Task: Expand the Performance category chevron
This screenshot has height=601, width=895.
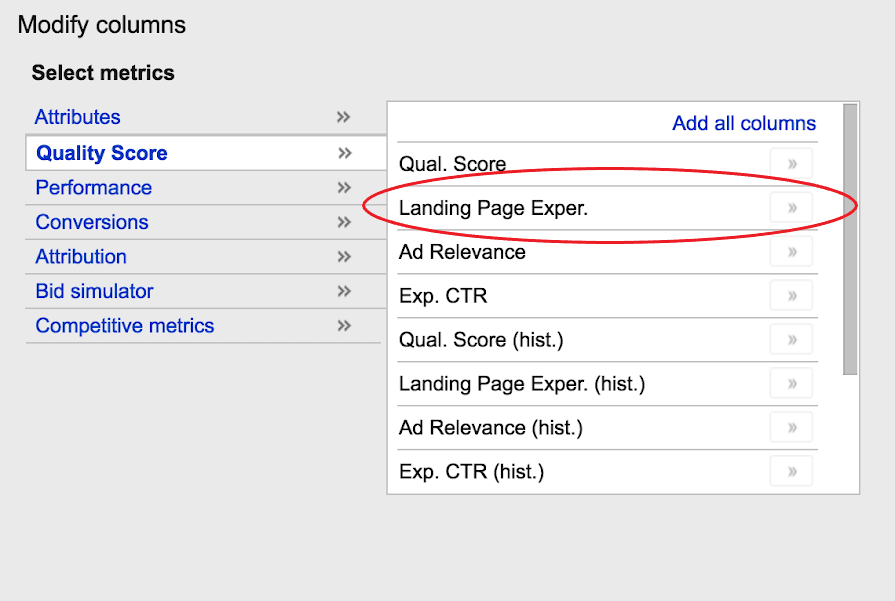Action: coord(343,187)
